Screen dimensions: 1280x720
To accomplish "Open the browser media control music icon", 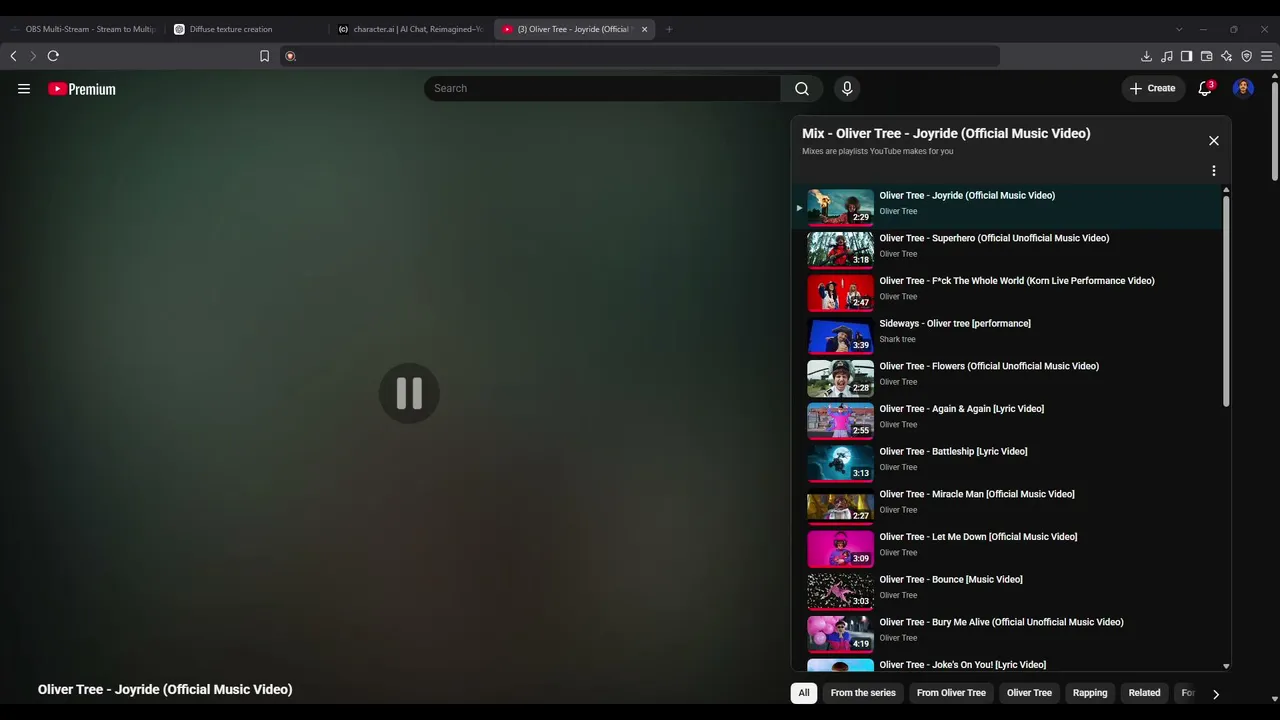I will pos(1167,56).
